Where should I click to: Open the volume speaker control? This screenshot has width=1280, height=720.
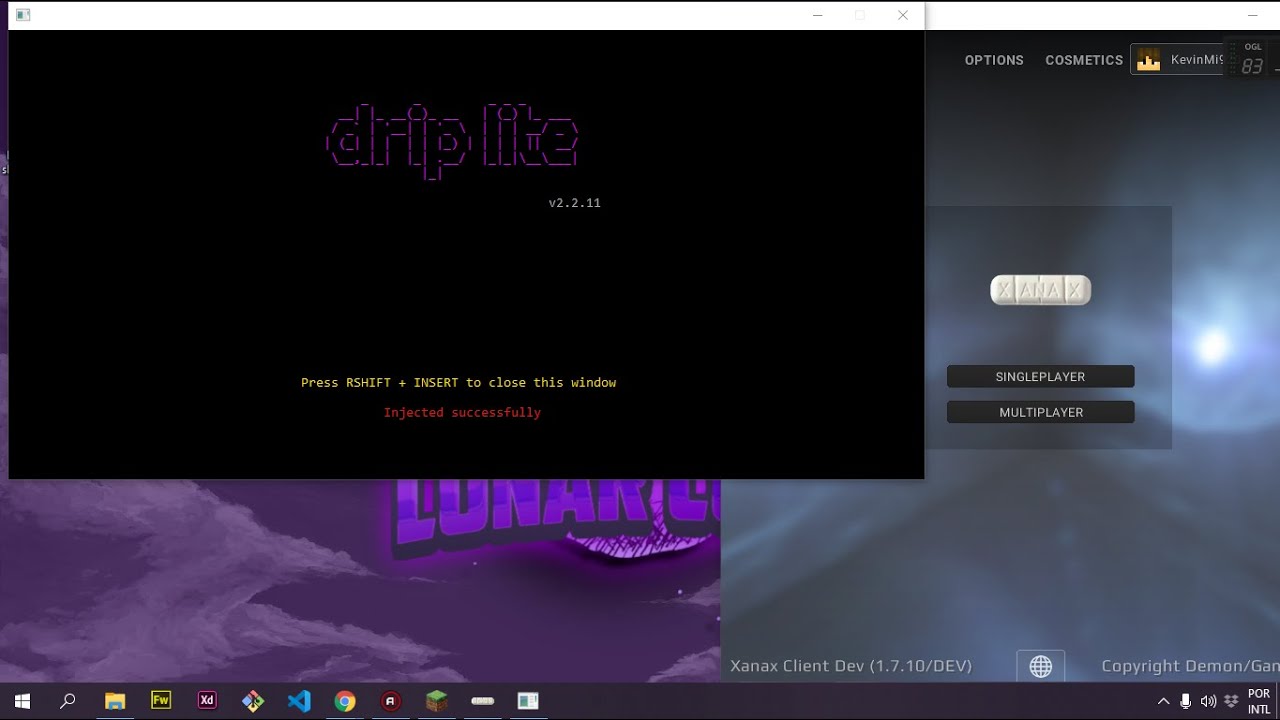pos(1208,701)
